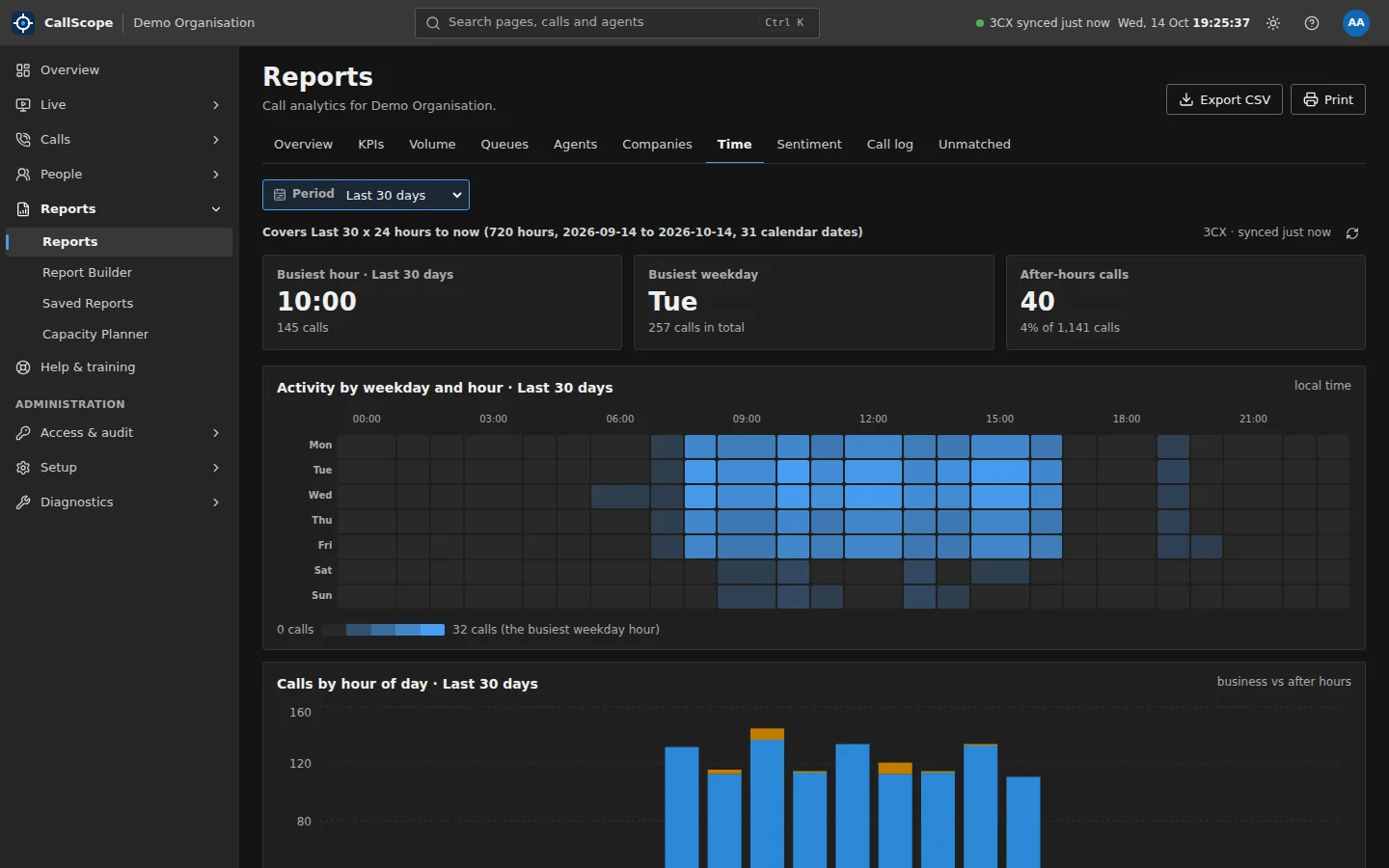Click the Export CSV button
The height and width of the screenshot is (868, 1389).
click(1224, 99)
